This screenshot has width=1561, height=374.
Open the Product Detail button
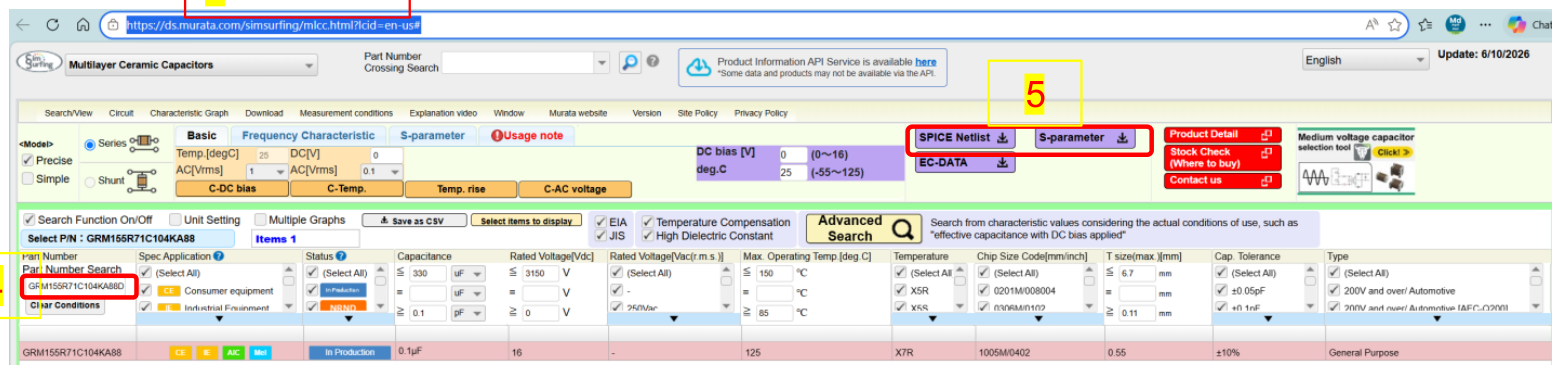coord(1222,134)
